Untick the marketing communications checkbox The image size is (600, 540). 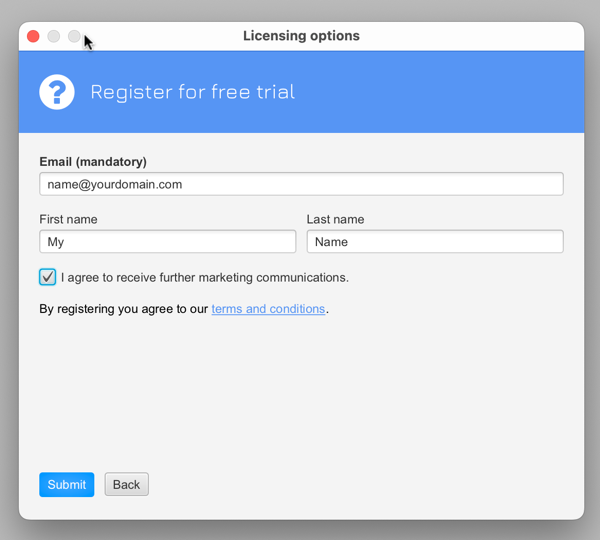[x=48, y=277]
